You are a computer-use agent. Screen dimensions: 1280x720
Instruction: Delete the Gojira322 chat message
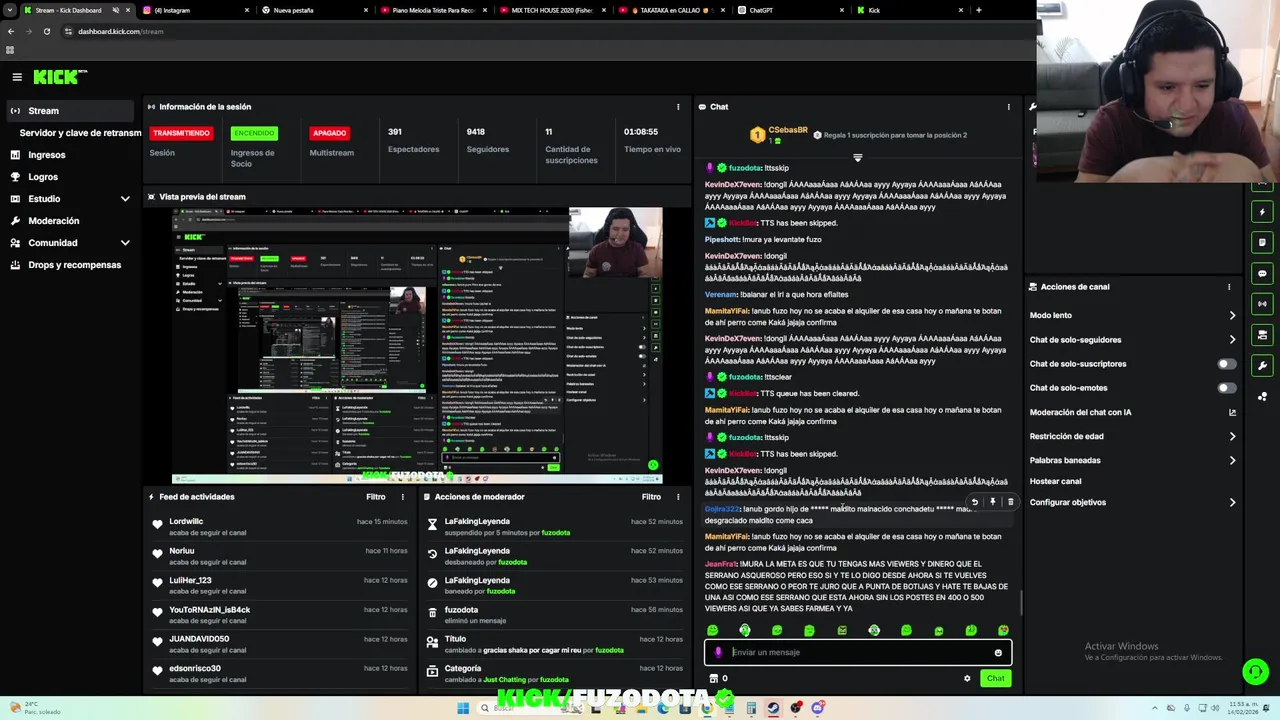(x=1010, y=502)
